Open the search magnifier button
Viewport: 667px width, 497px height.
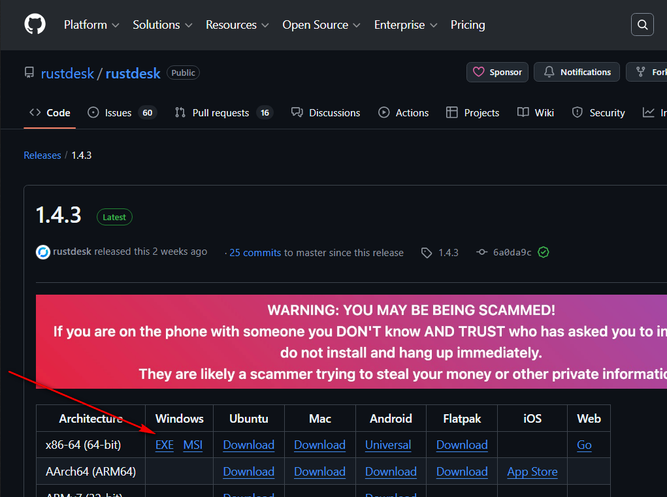coord(642,25)
